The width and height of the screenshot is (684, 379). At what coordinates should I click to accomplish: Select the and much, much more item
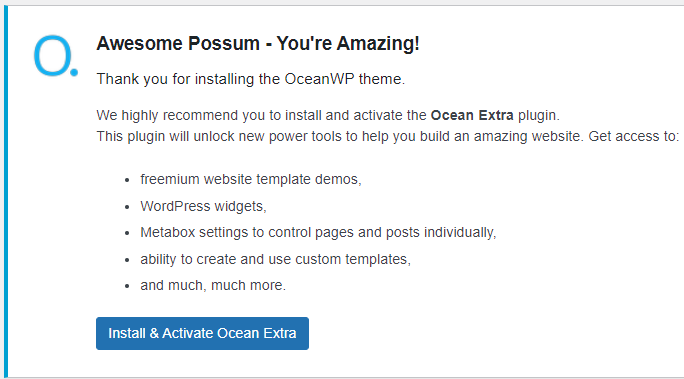(213, 285)
